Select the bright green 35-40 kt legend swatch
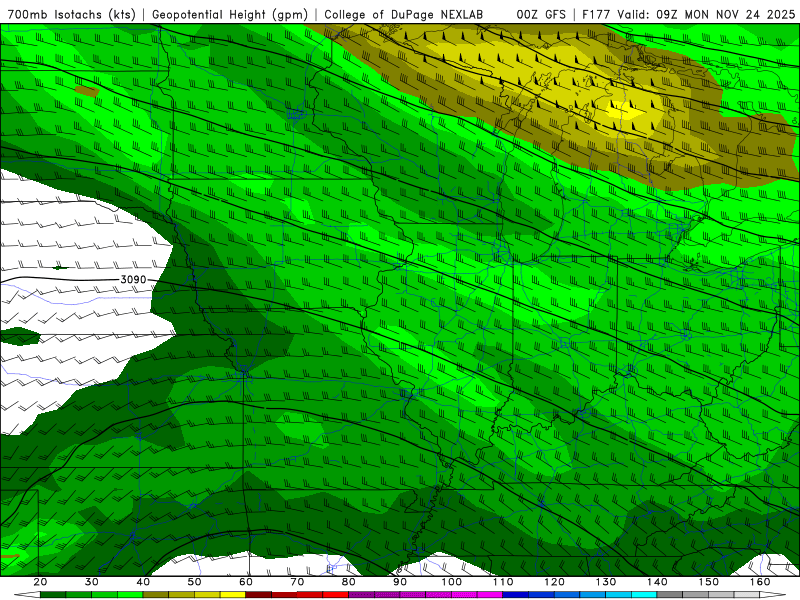 click(x=130, y=595)
